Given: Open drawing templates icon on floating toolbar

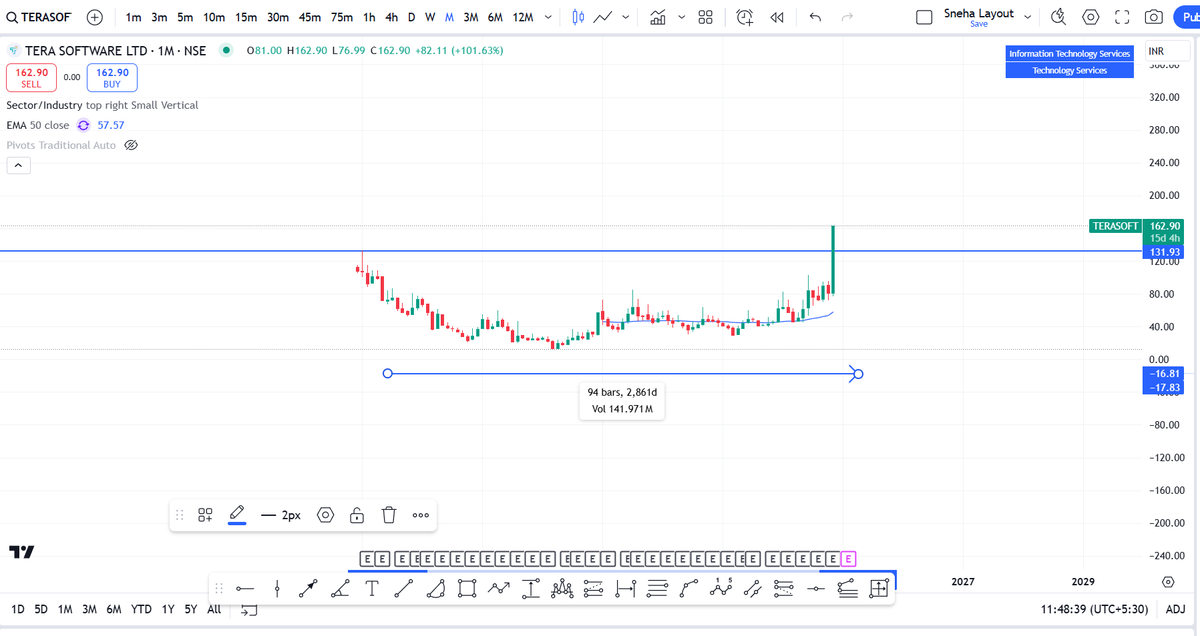Looking at the screenshot, I should (205, 515).
